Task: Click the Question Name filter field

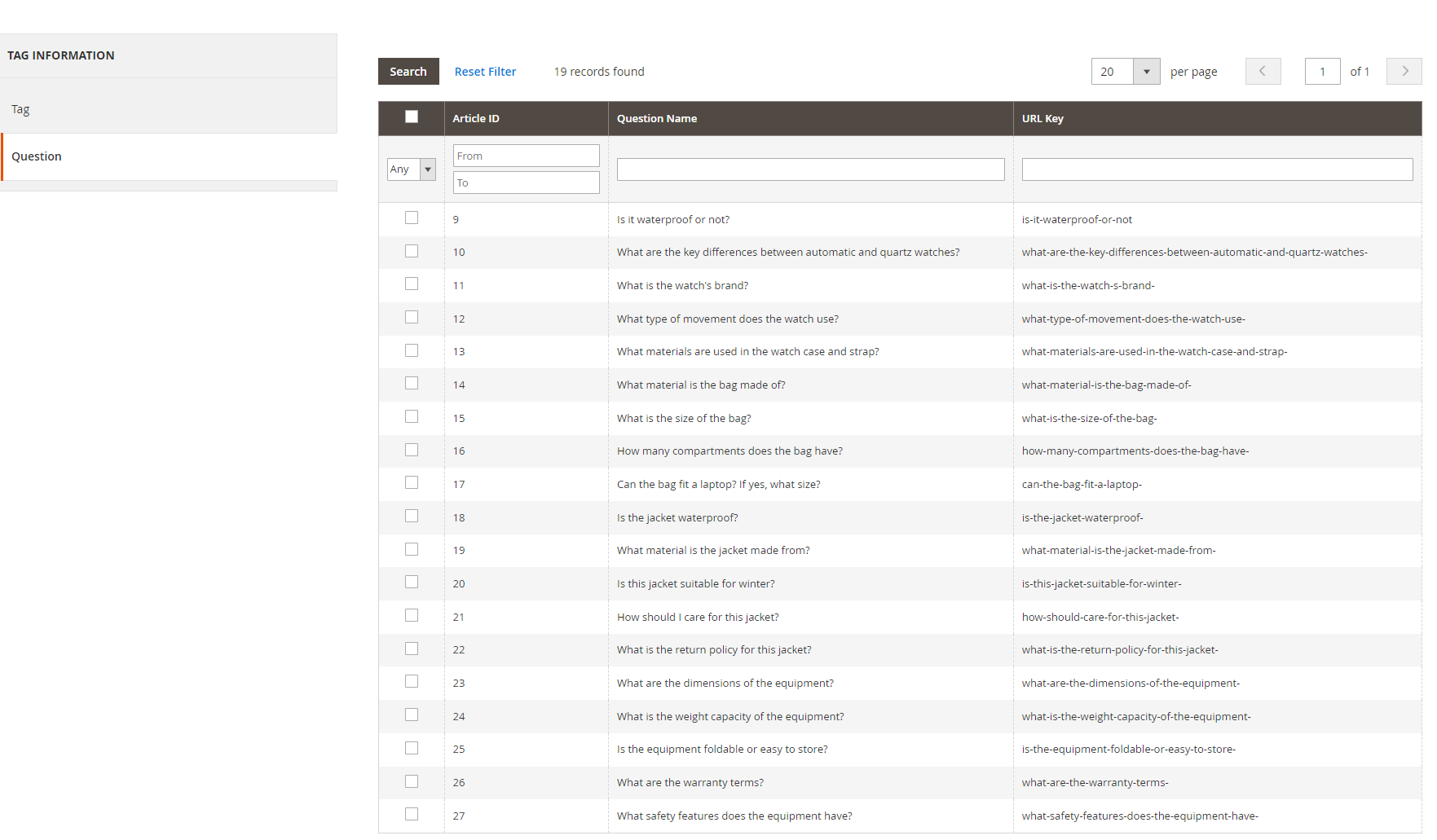Action: 810,169
